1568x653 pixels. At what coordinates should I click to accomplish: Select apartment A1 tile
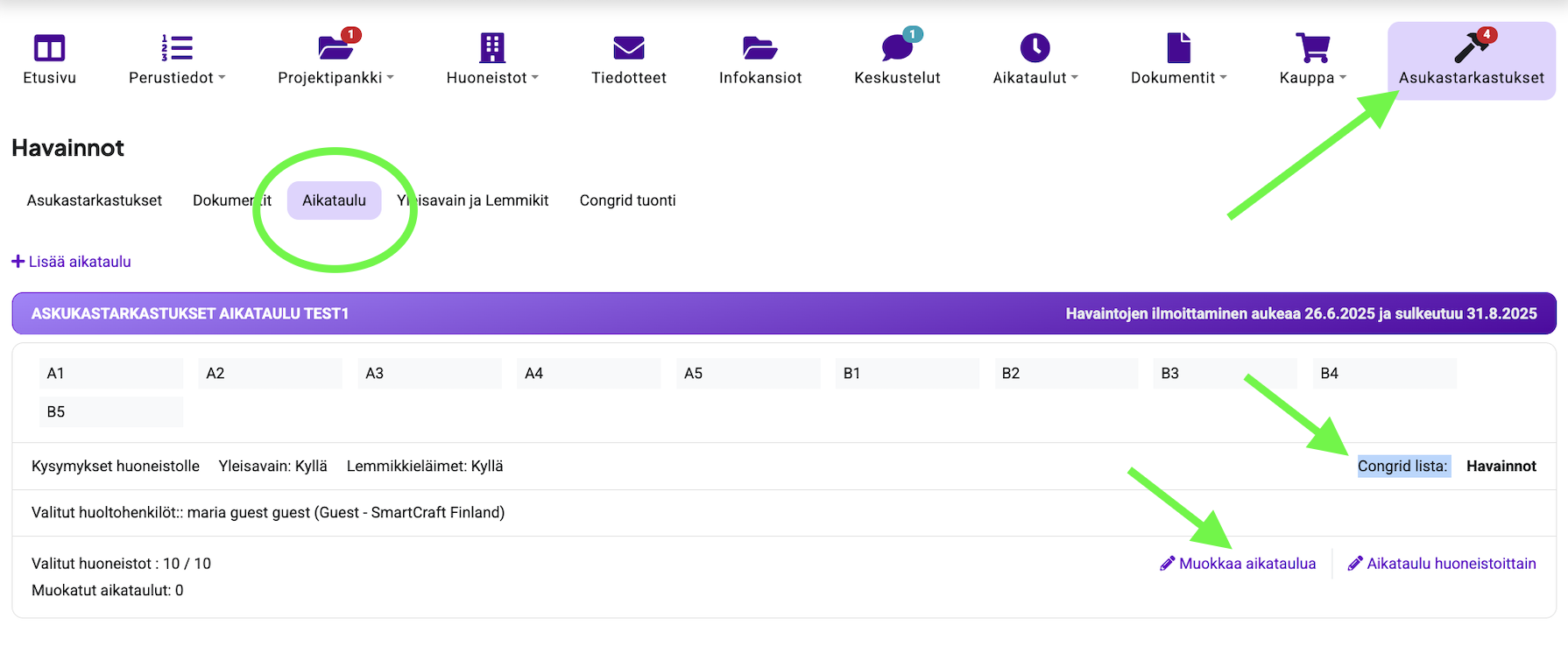(110, 373)
